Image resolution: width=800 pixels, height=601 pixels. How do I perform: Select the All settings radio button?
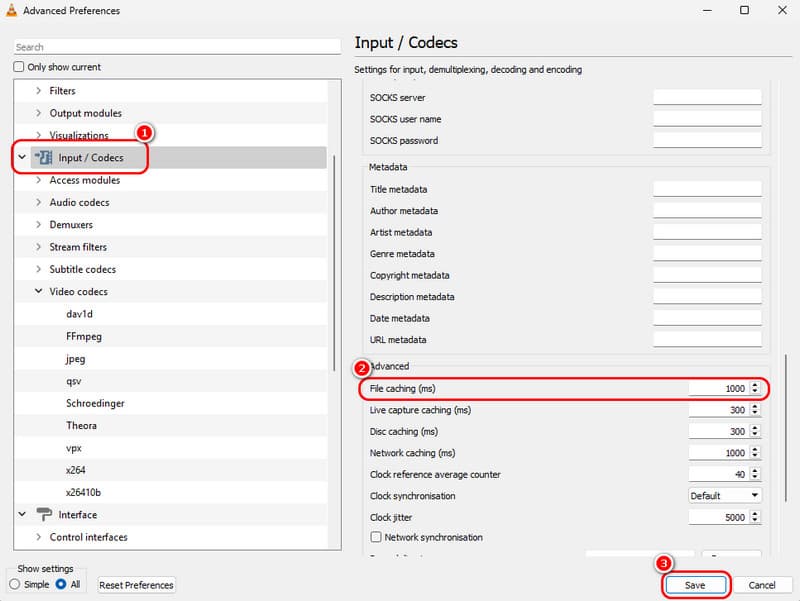click(x=61, y=584)
